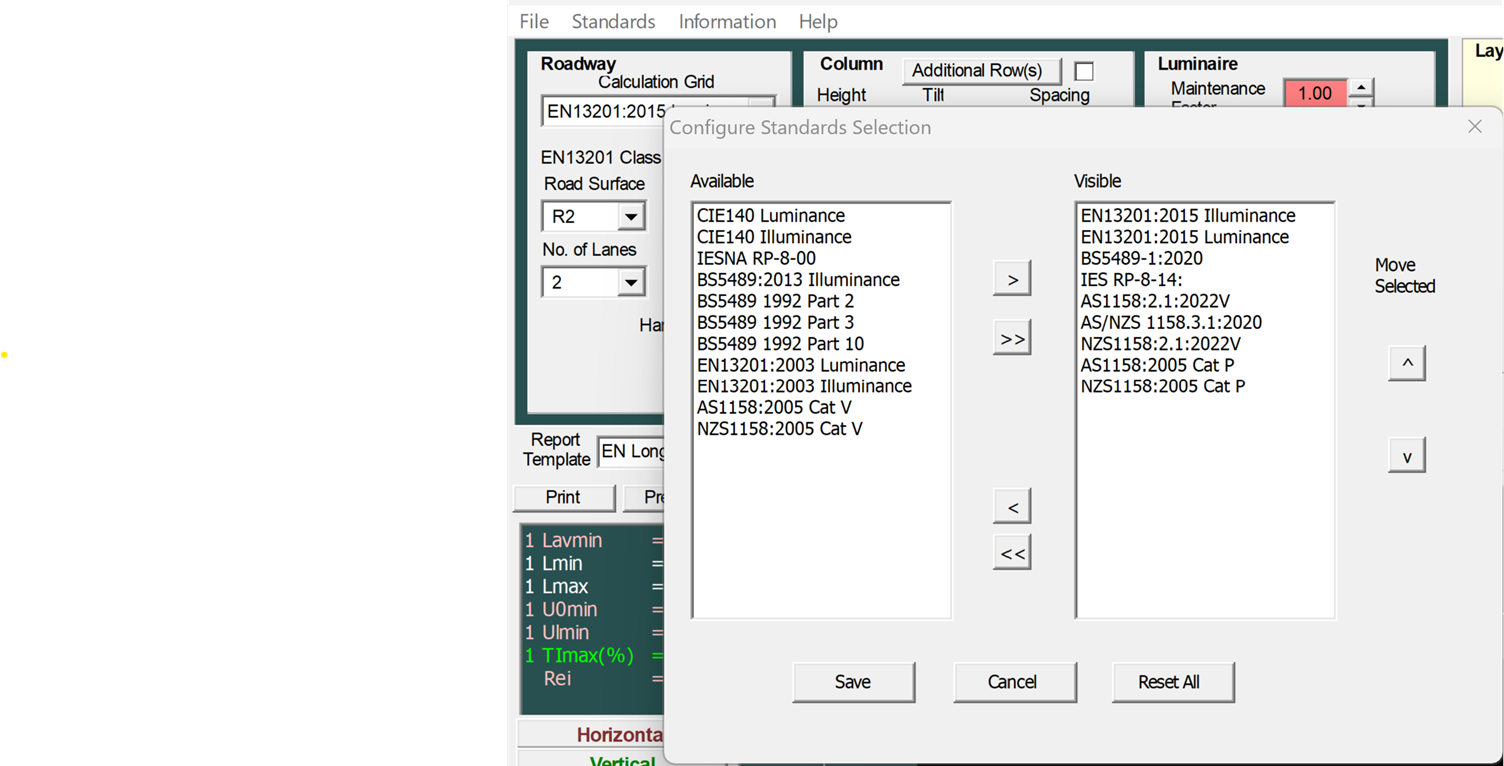
Task: Select CIE140 Luminance in Available list
Action: [x=770, y=216]
